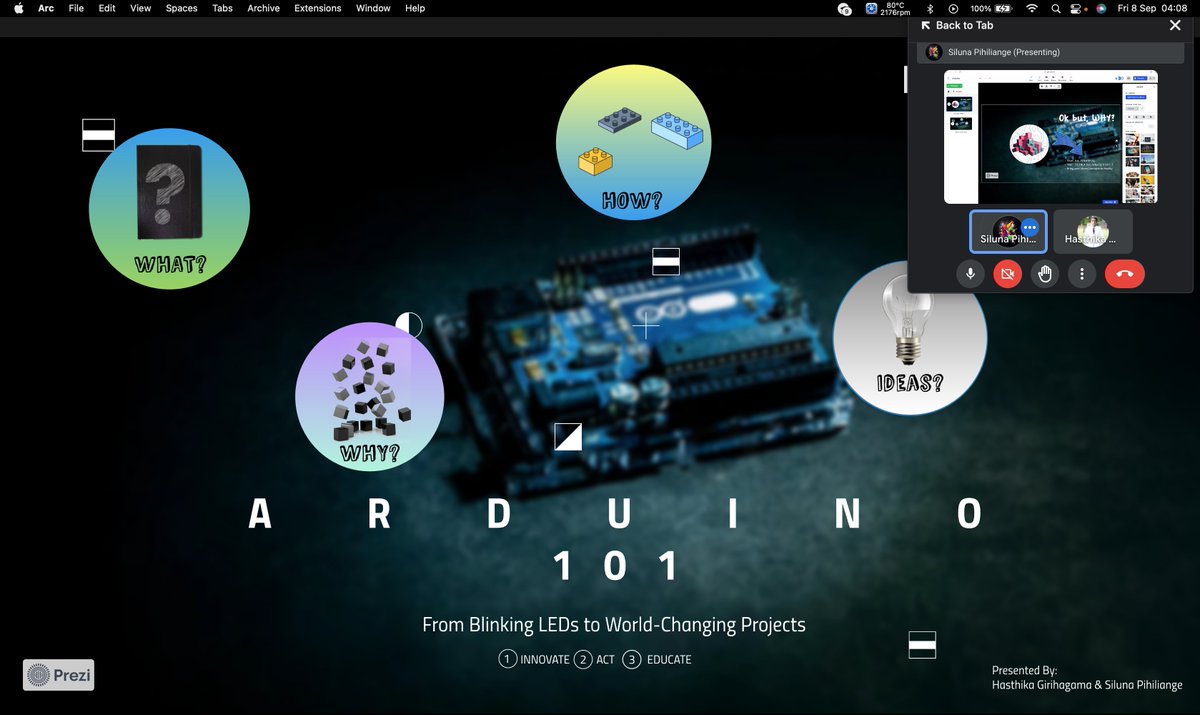
Task: Click the Fri 8 Sep 04:08 clock
Action: (1152, 8)
